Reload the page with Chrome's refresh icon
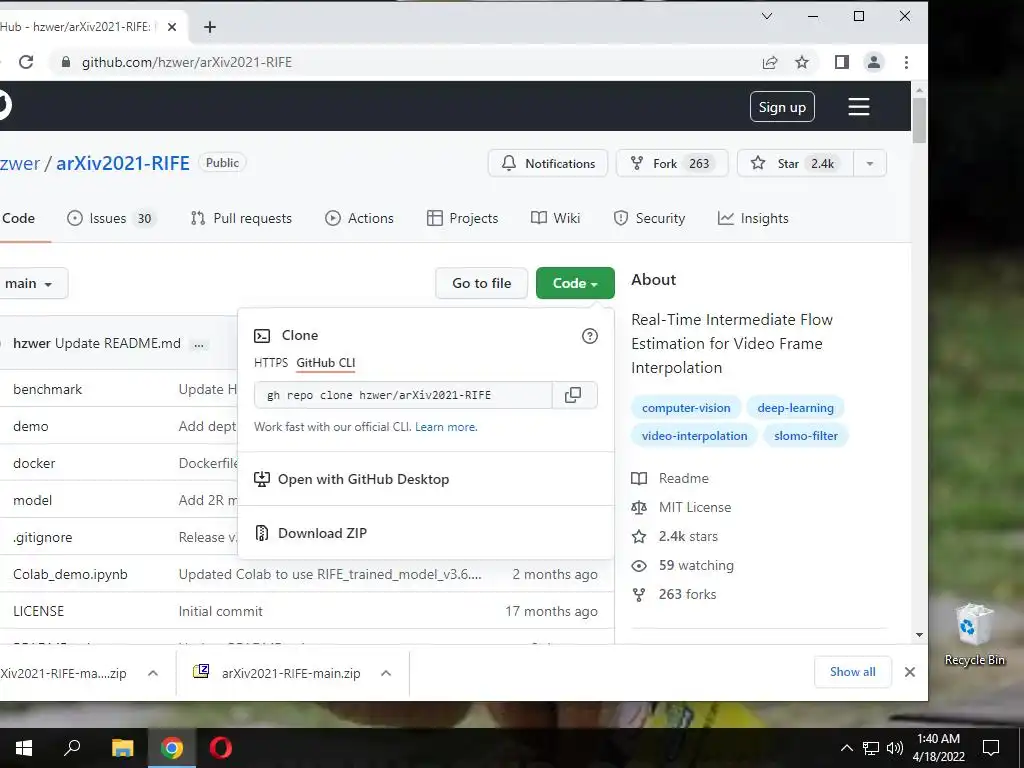This screenshot has height=768, width=1024. coord(26,62)
